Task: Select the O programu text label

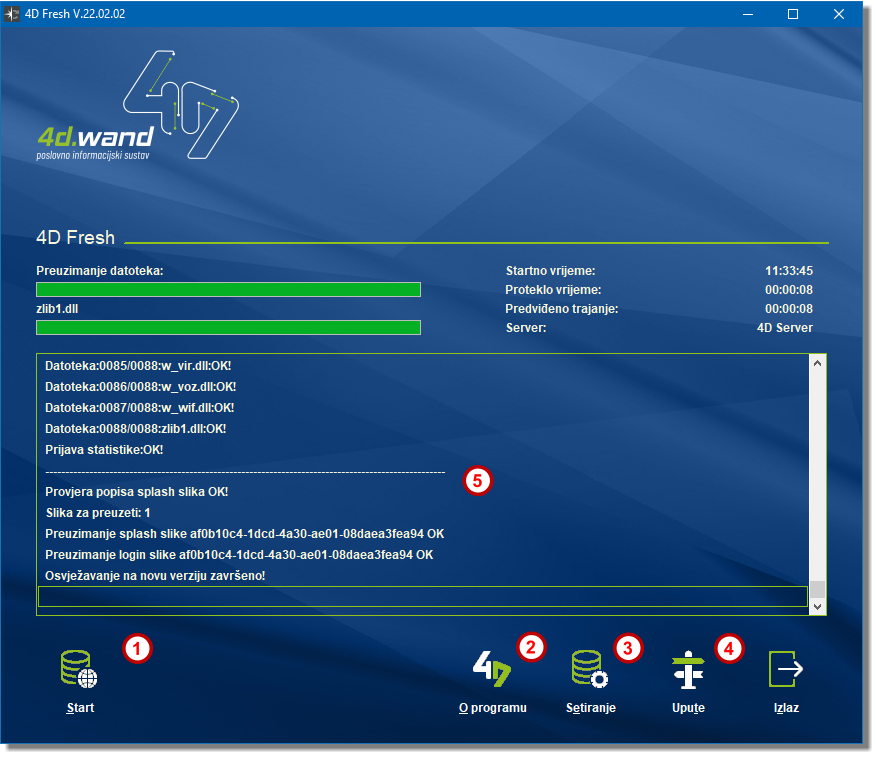Action: (492, 708)
